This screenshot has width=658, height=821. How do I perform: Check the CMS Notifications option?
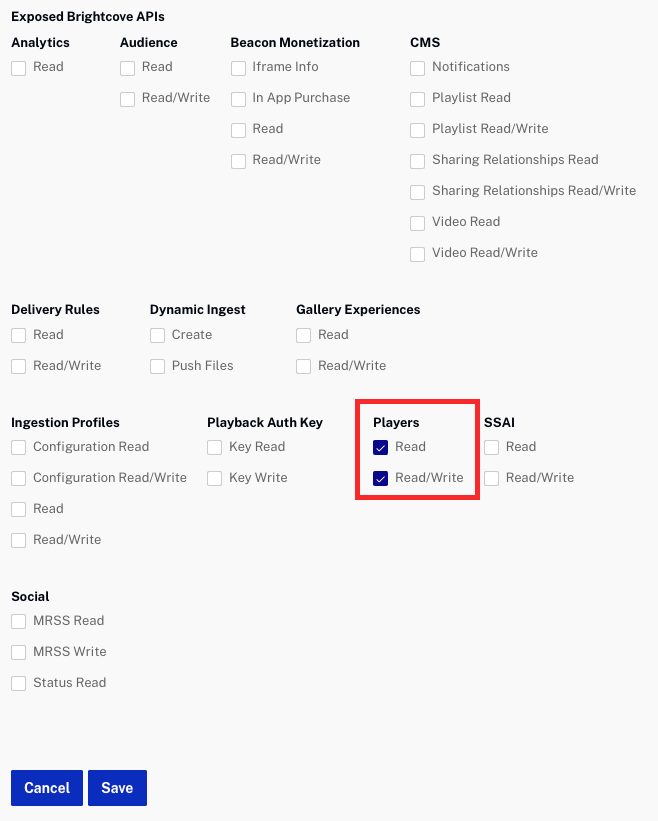point(418,68)
